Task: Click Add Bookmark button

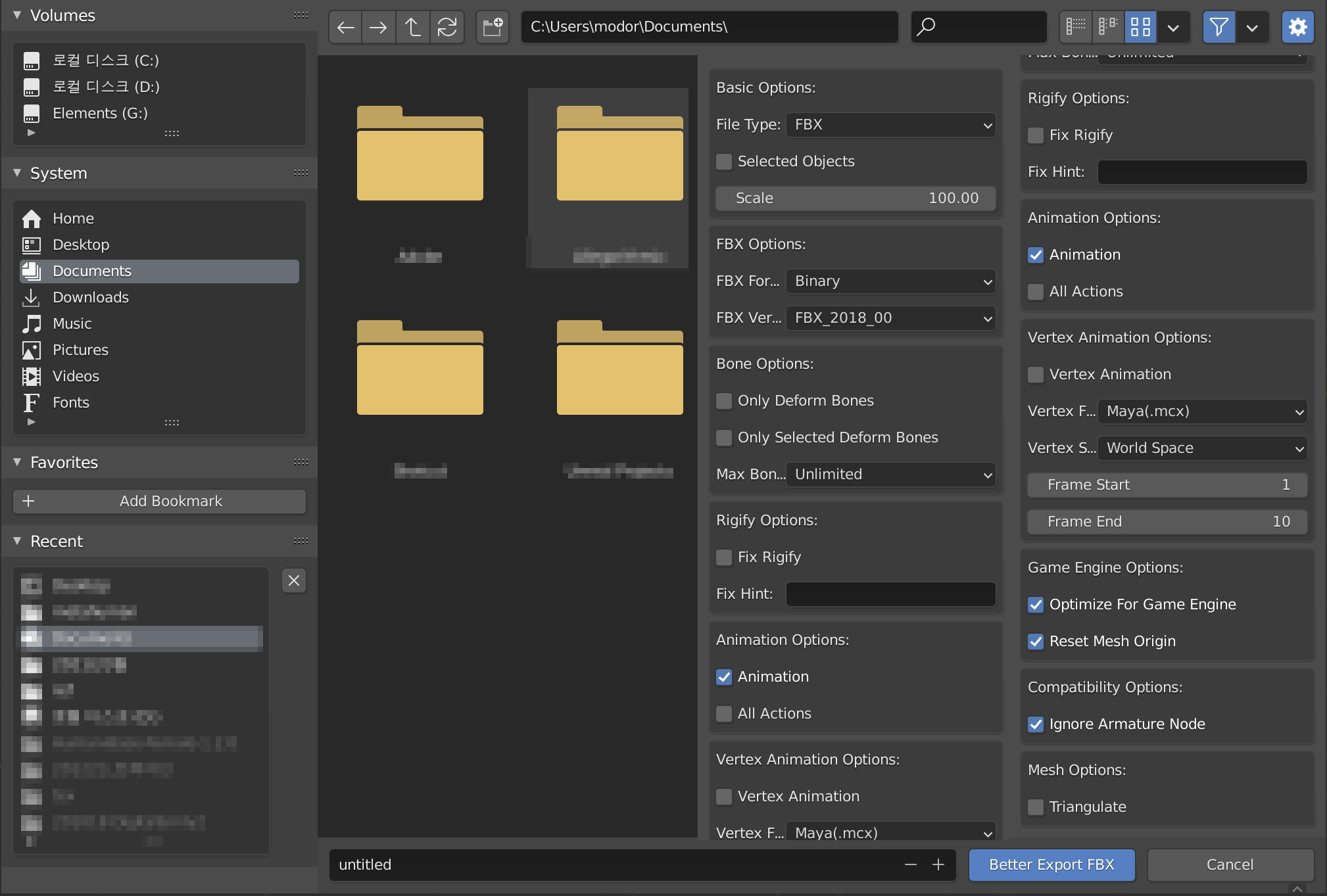Action: pos(159,501)
